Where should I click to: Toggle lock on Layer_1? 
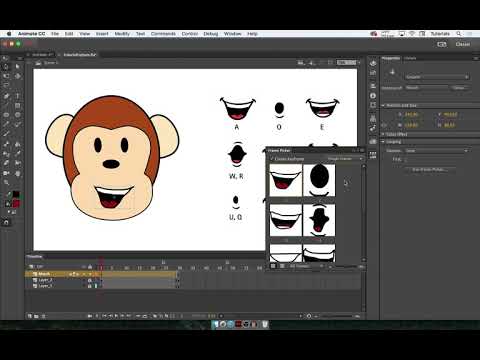(90, 286)
